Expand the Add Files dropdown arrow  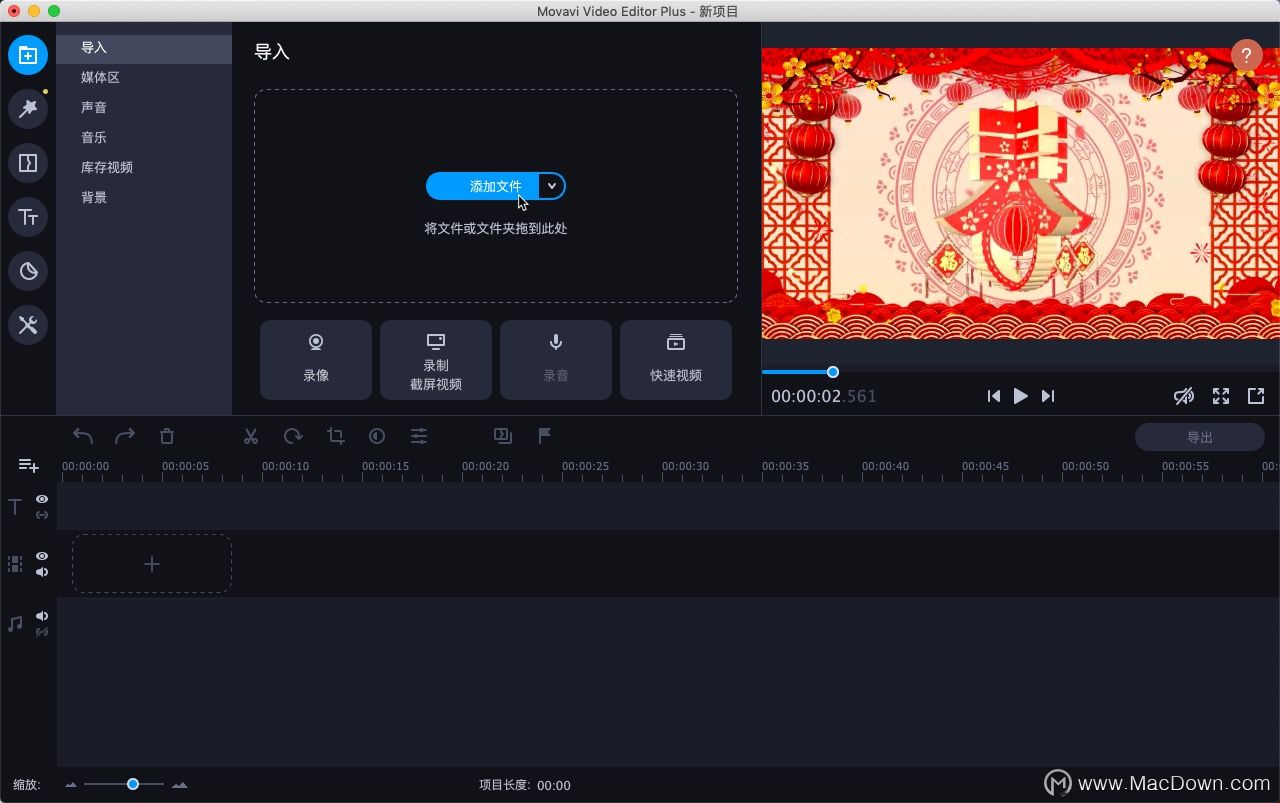[x=552, y=186]
